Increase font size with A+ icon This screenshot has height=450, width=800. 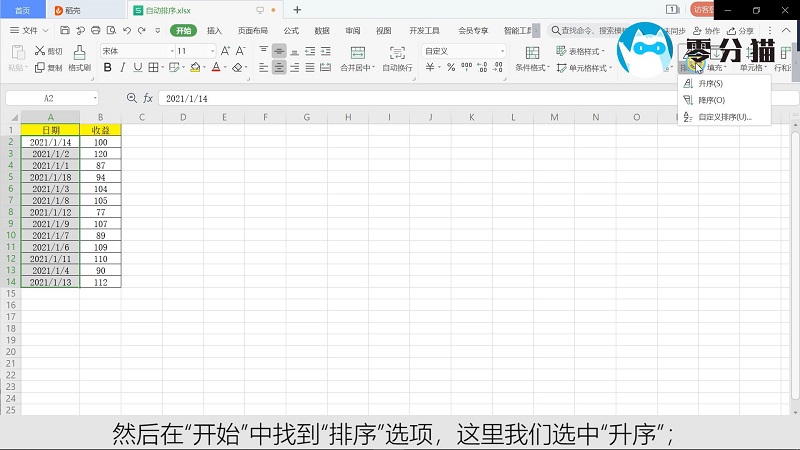(225, 51)
